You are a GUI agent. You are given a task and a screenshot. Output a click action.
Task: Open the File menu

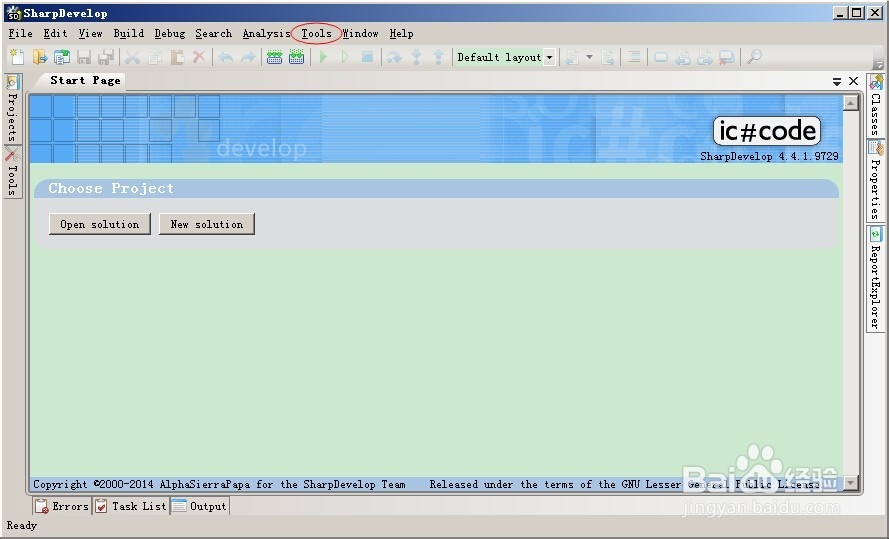point(20,33)
